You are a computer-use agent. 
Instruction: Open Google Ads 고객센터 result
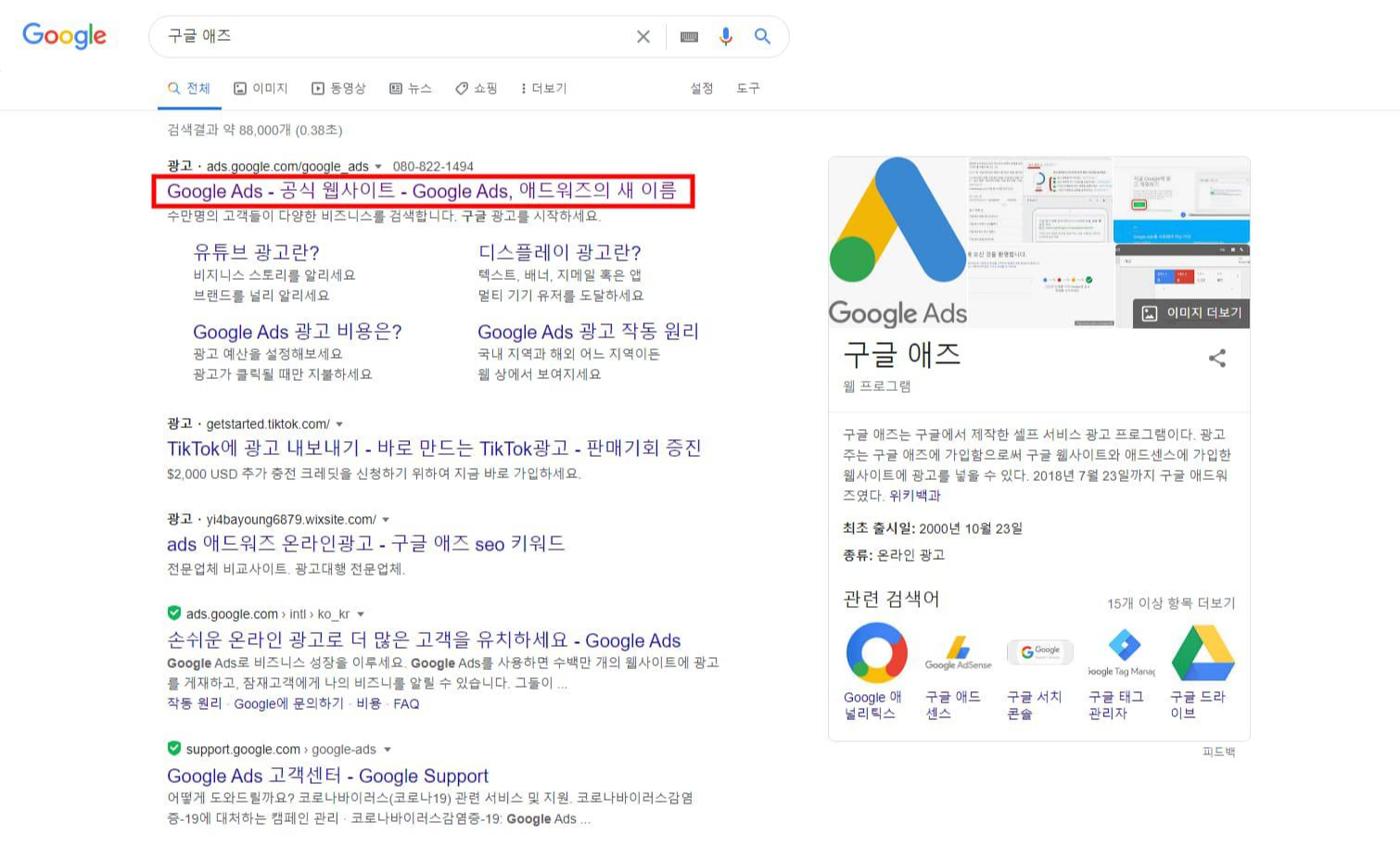(327, 776)
